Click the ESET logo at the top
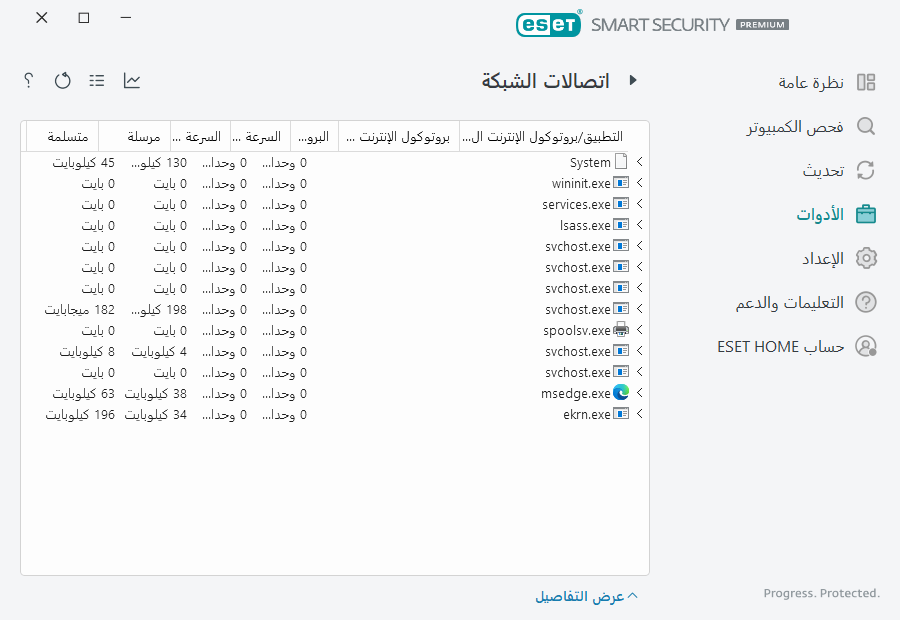Viewport: 900px width, 620px height. tap(549, 24)
